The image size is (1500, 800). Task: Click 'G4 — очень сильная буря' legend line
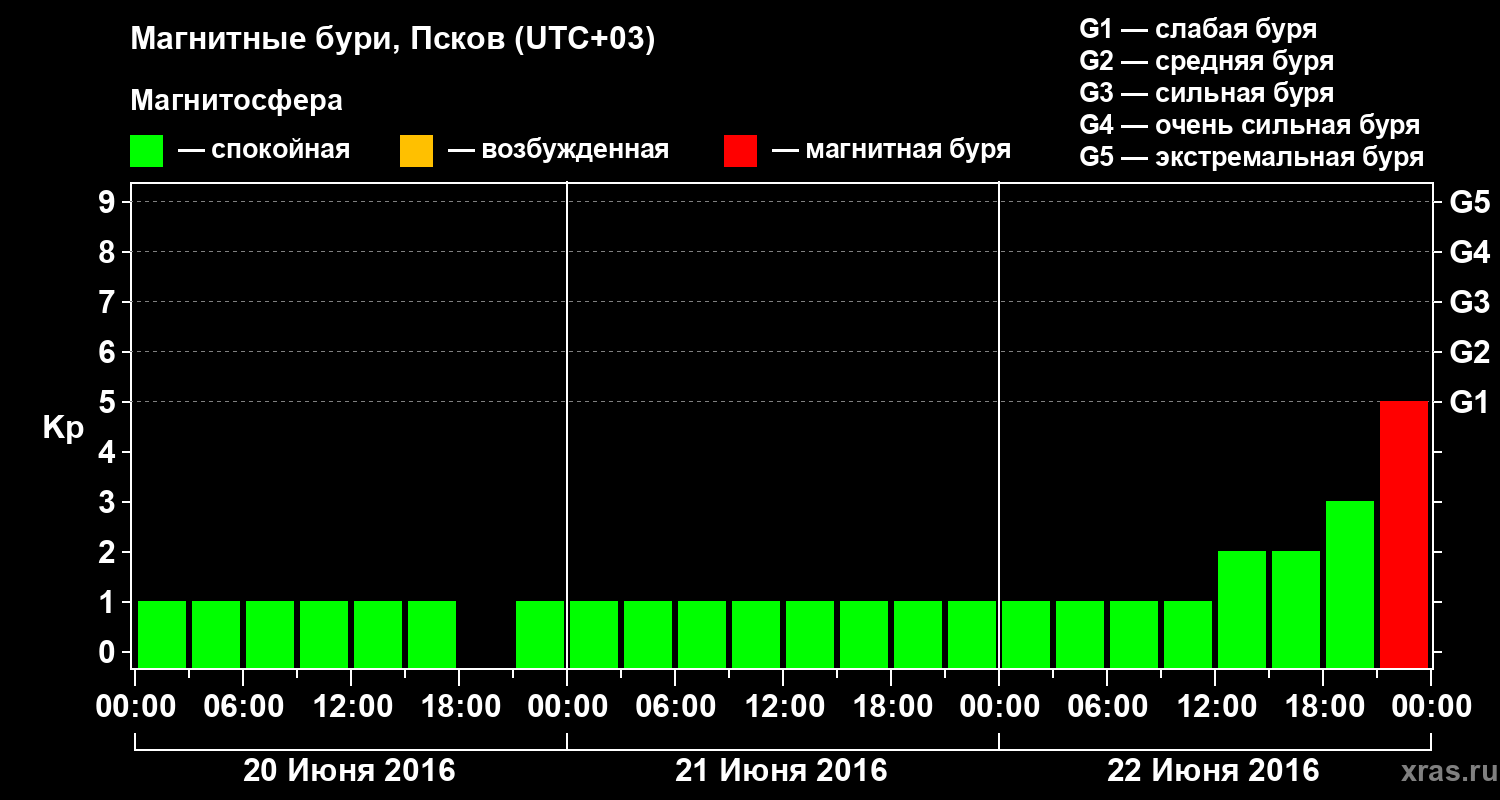[1250, 125]
